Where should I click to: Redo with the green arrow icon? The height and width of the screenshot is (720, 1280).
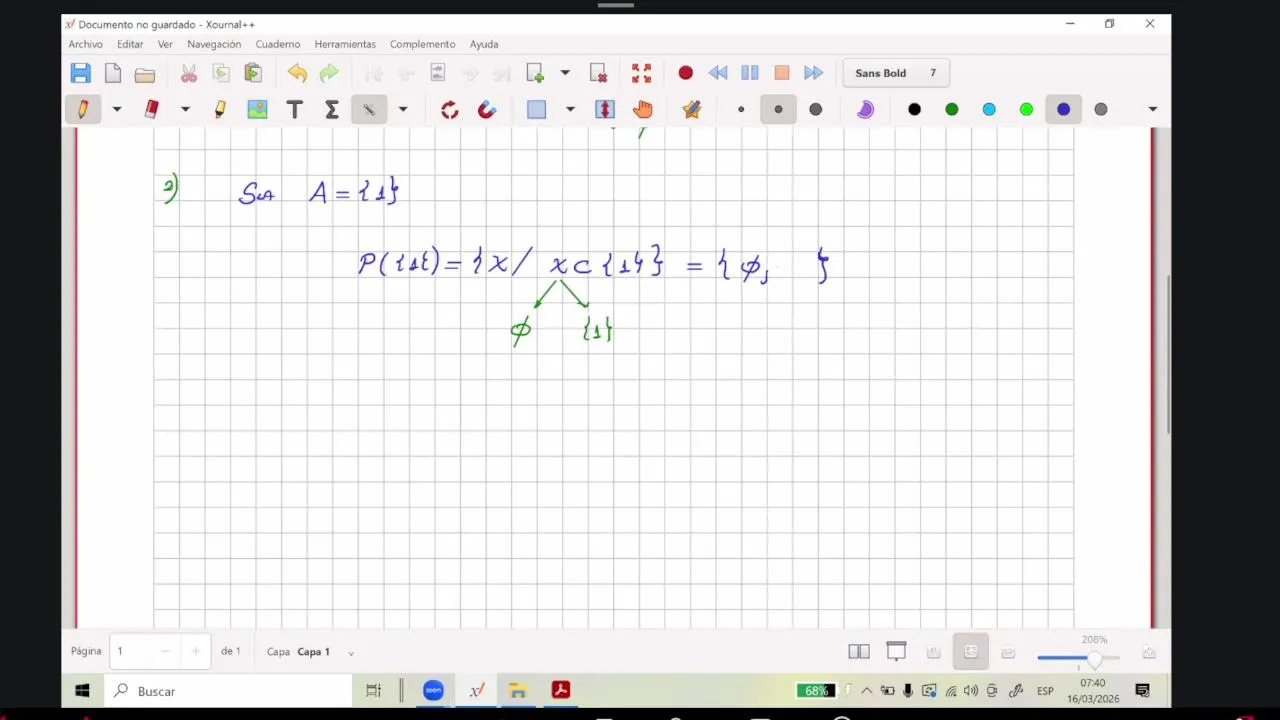[x=329, y=73]
